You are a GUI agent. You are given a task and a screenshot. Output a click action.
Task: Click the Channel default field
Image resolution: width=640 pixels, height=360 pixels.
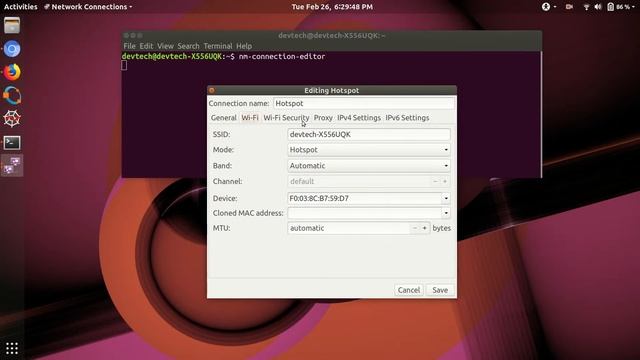click(359, 181)
